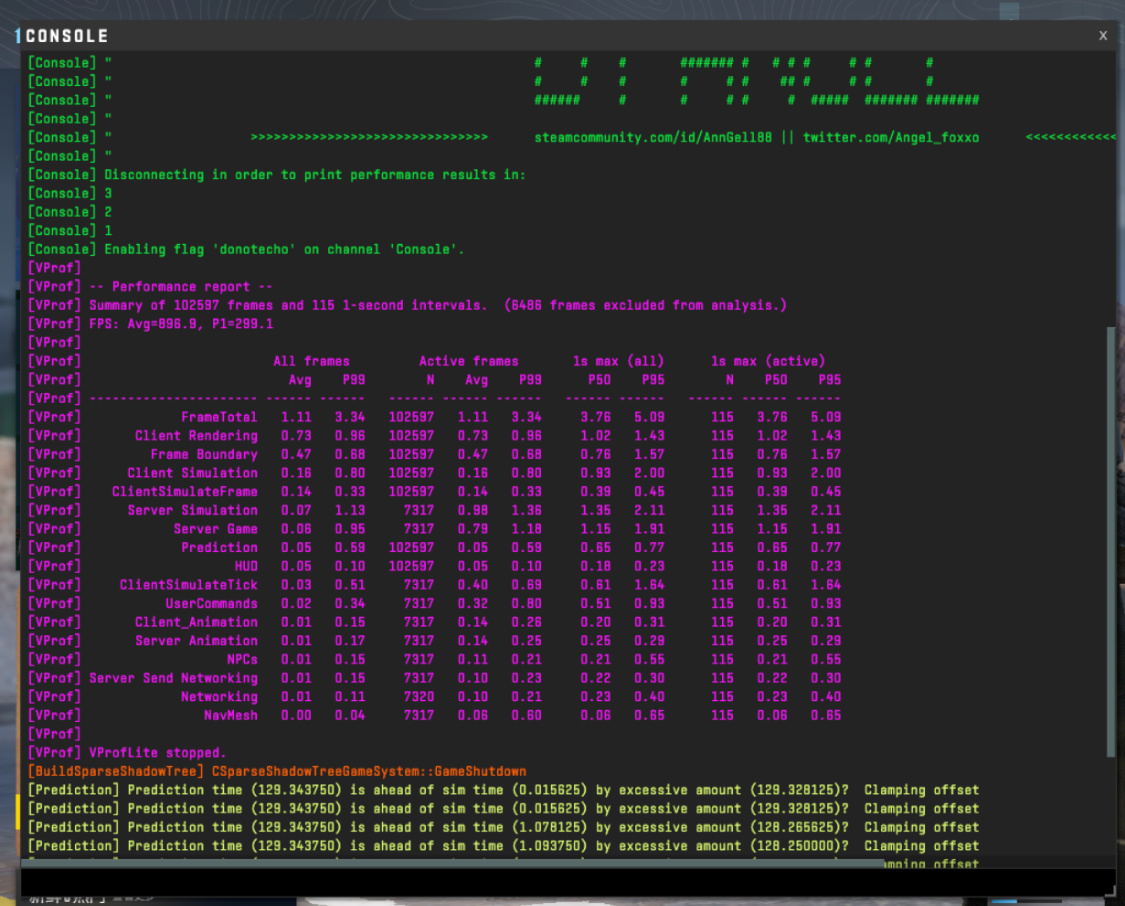Click the '1s max (active)' column header
The width and height of the screenshot is (1125, 906).
click(768, 361)
